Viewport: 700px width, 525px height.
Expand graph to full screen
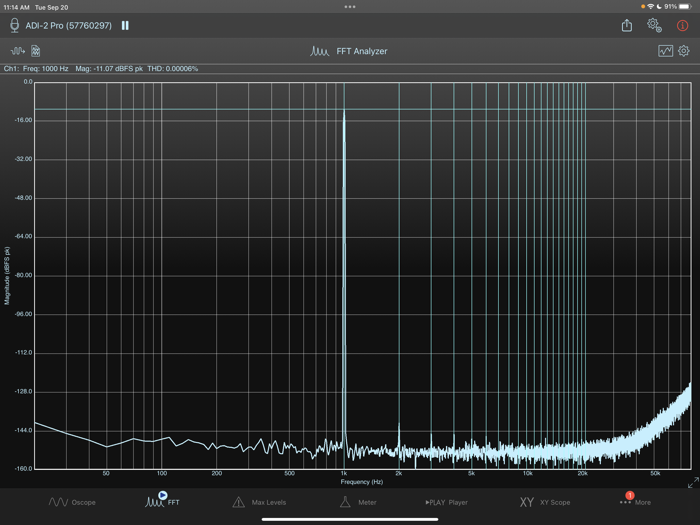coord(692,483)
